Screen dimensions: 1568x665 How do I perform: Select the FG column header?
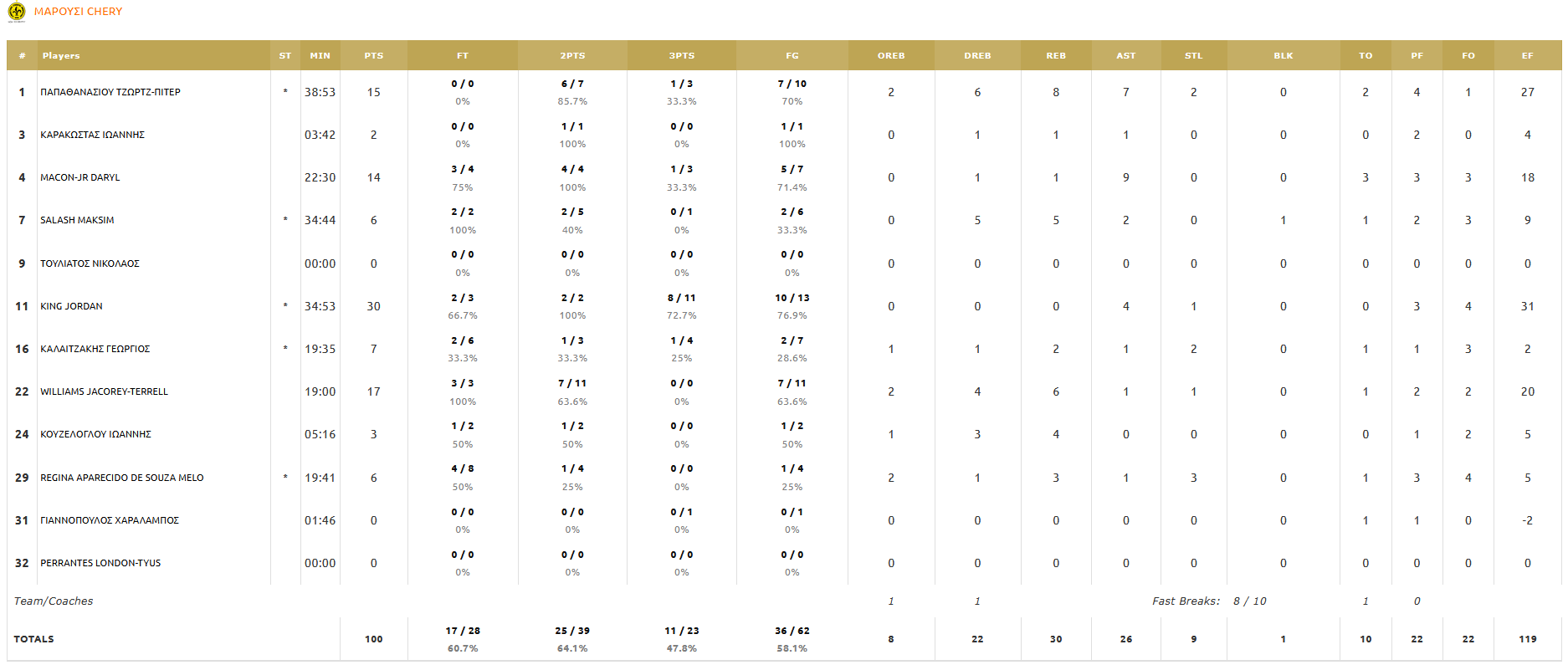click(792, 56)
